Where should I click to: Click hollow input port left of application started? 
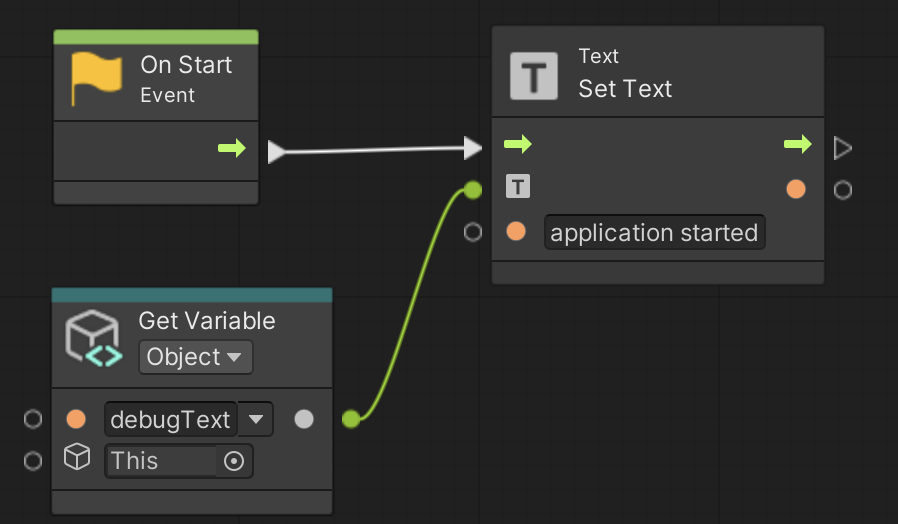tap(474, 232)
